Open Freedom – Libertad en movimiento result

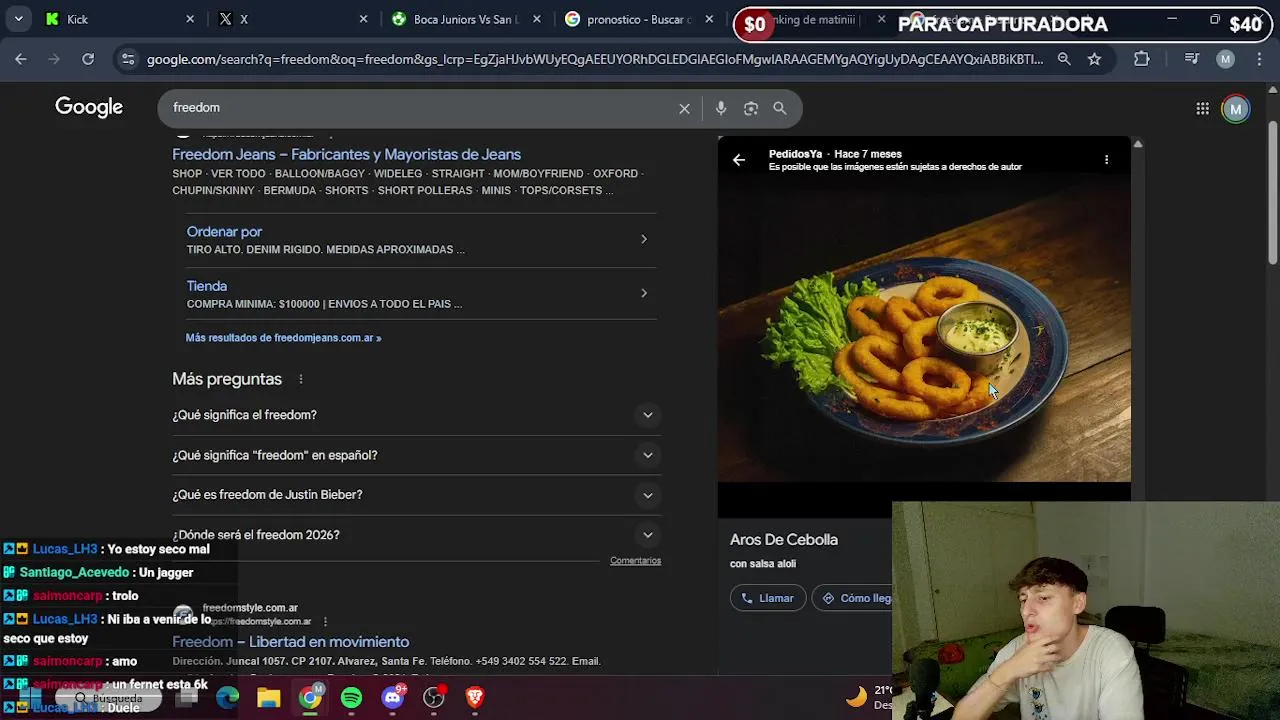pyautogui.click(x=290, y=642)
